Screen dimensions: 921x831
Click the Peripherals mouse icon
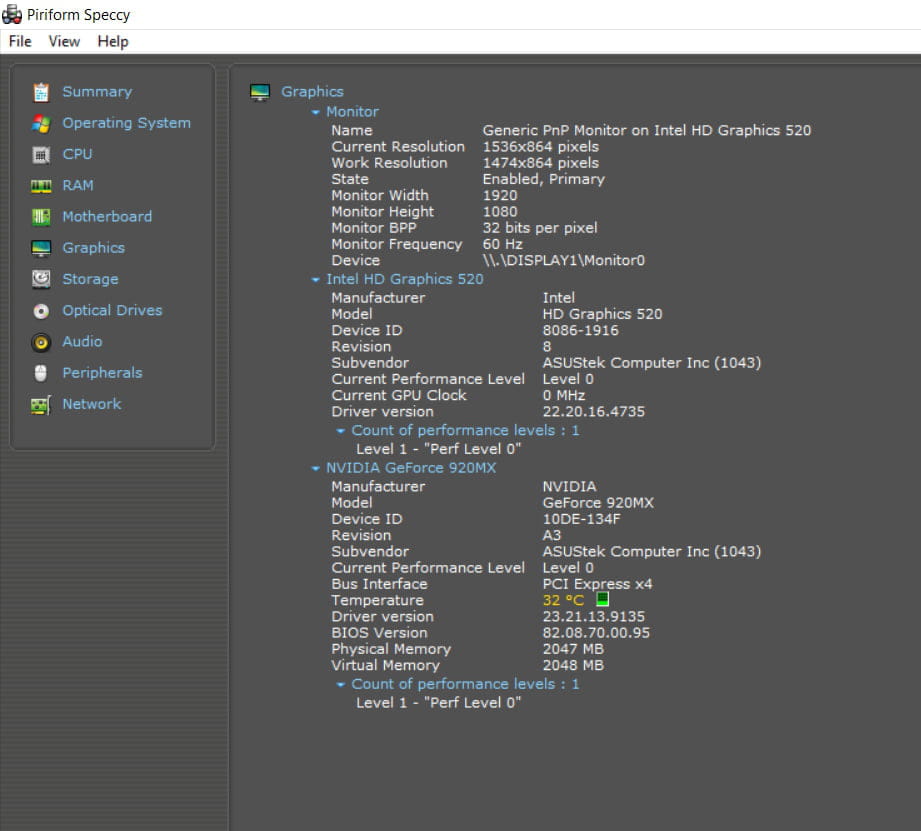click(x=41, y=373)
